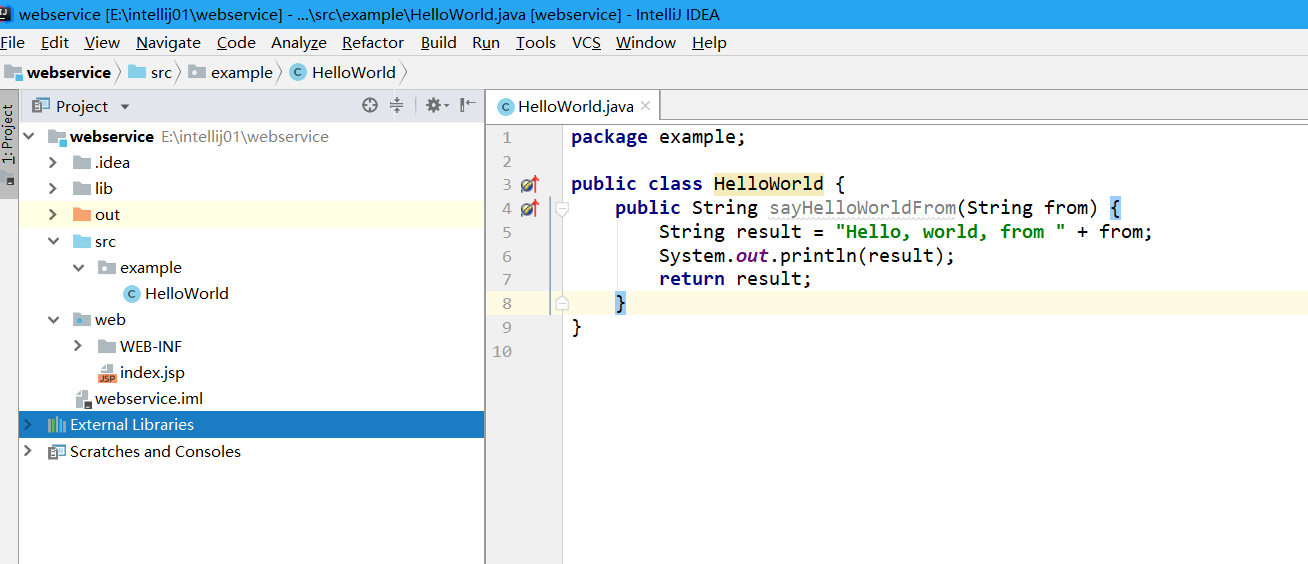Collapse the src folder
This screenshot has width=1308, height=564.
tap(53, 241)
